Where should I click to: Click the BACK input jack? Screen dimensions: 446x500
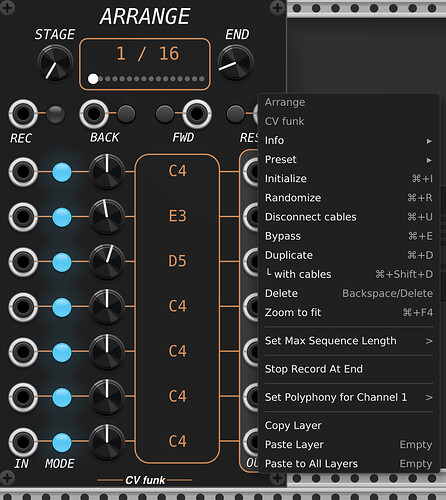[x=94, y=114]
